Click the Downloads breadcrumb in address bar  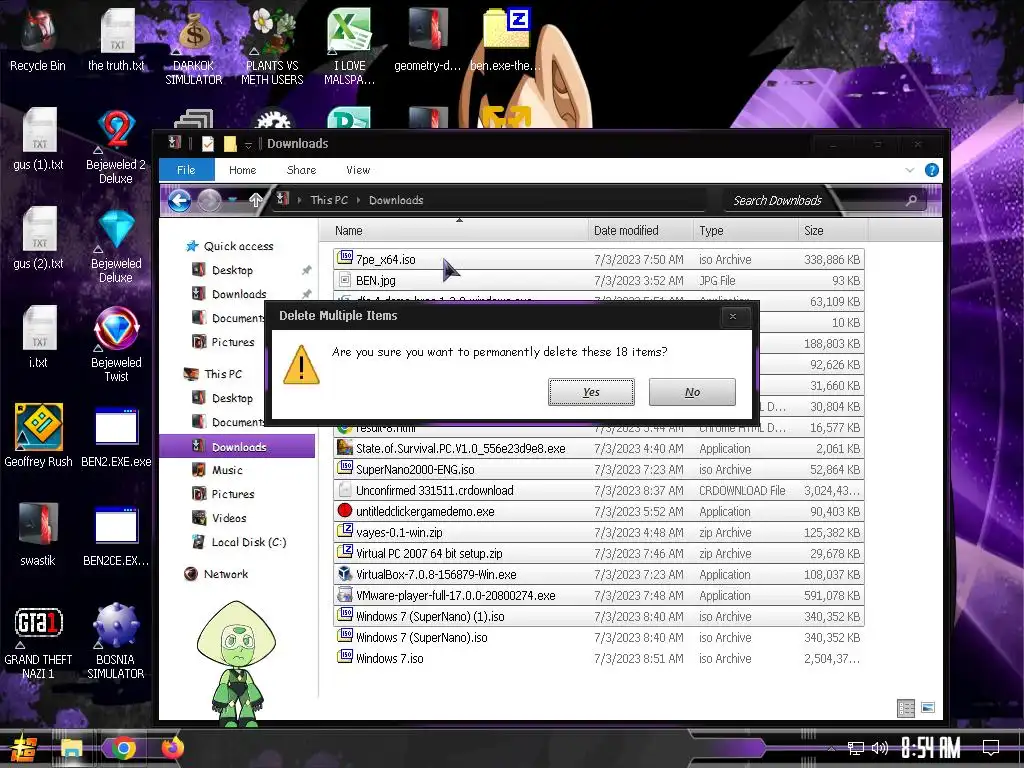point(396,200)
